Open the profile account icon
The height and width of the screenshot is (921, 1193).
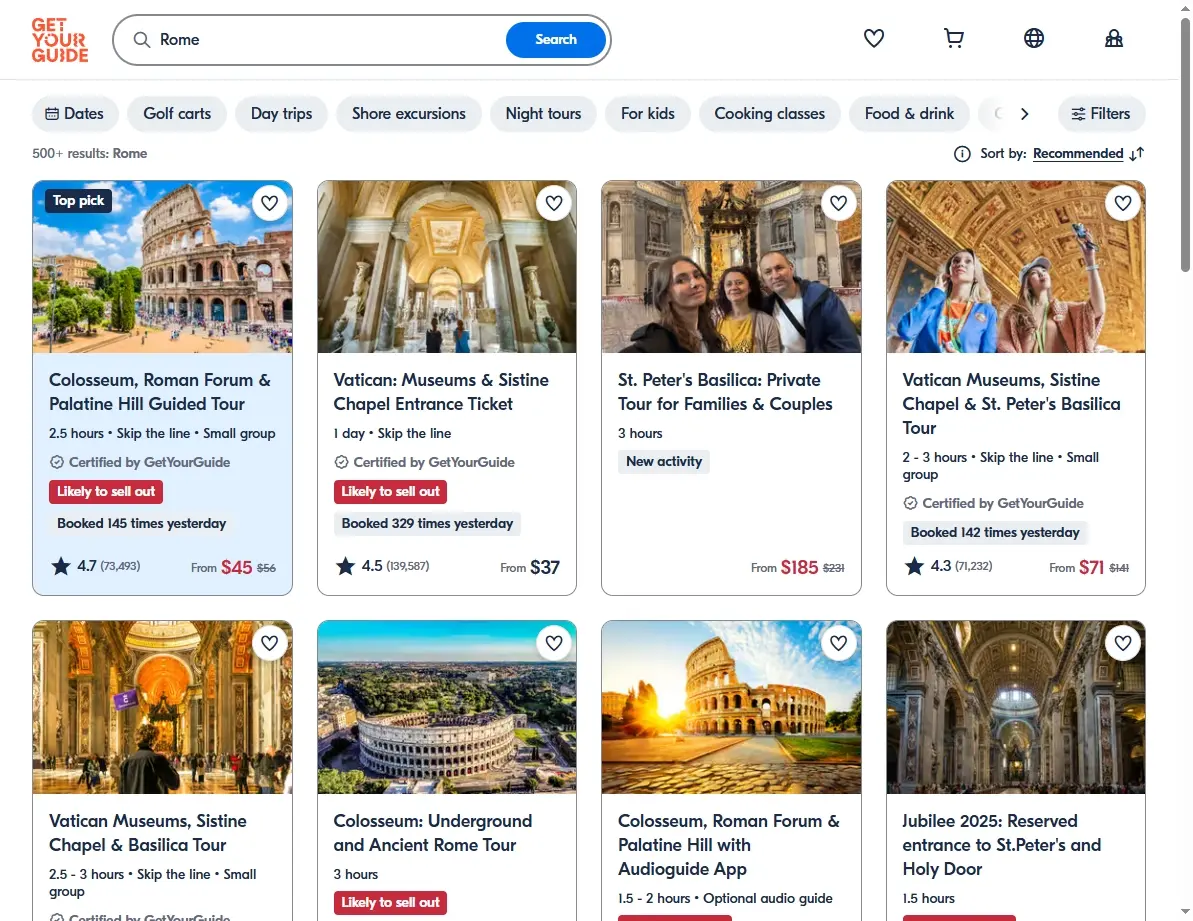pyautogui.click(x=1113, y=38)
